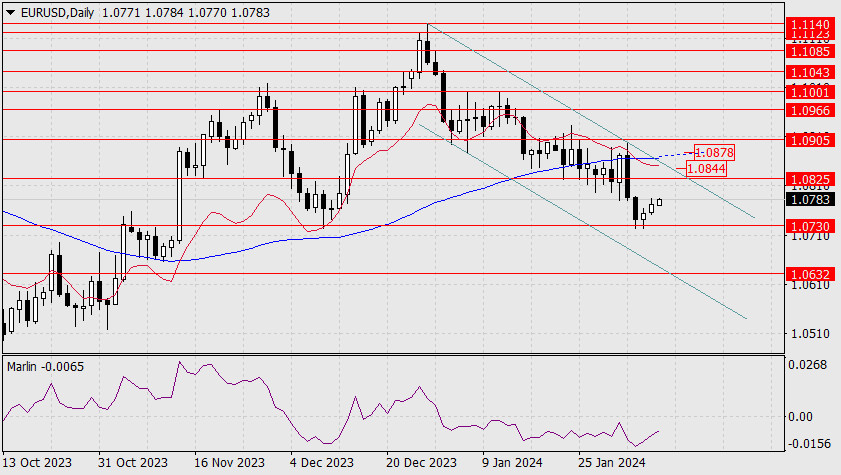Click the current price 1.0783 black label
Screen dimensions: 841x475
810,199
